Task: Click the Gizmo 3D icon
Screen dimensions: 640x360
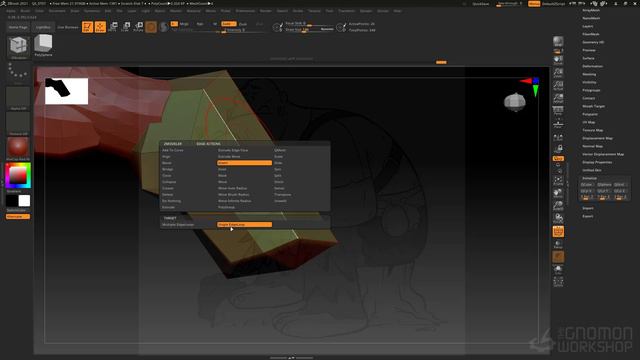Action: 151,27
